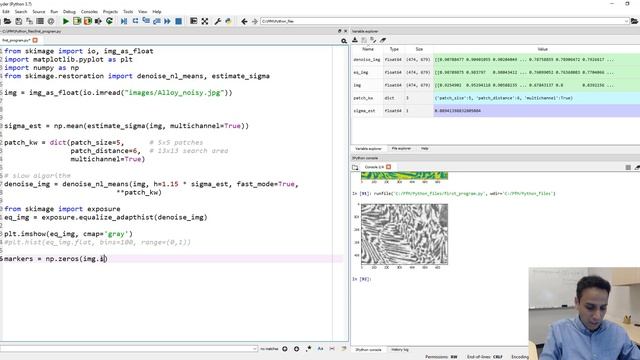Screen dimensions: 640x360
Task: Open Consoles menu
Action: pyautogui.click(x=89, y=12)
